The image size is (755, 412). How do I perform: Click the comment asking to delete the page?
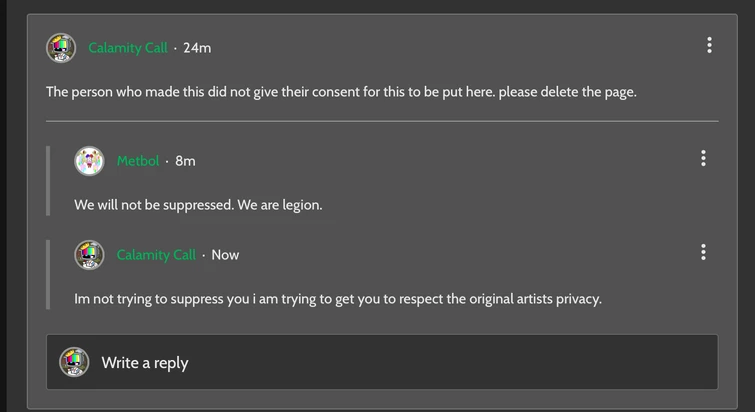(340, 92)
